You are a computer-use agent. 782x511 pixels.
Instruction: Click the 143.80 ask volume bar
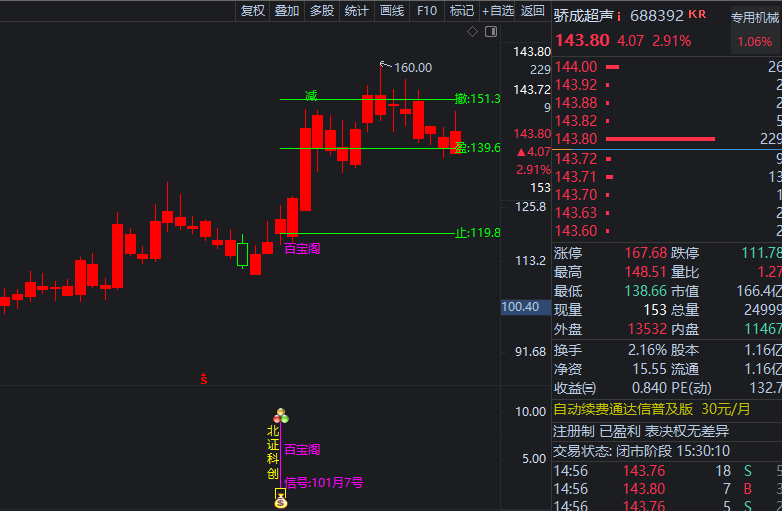tap(661, 139)
